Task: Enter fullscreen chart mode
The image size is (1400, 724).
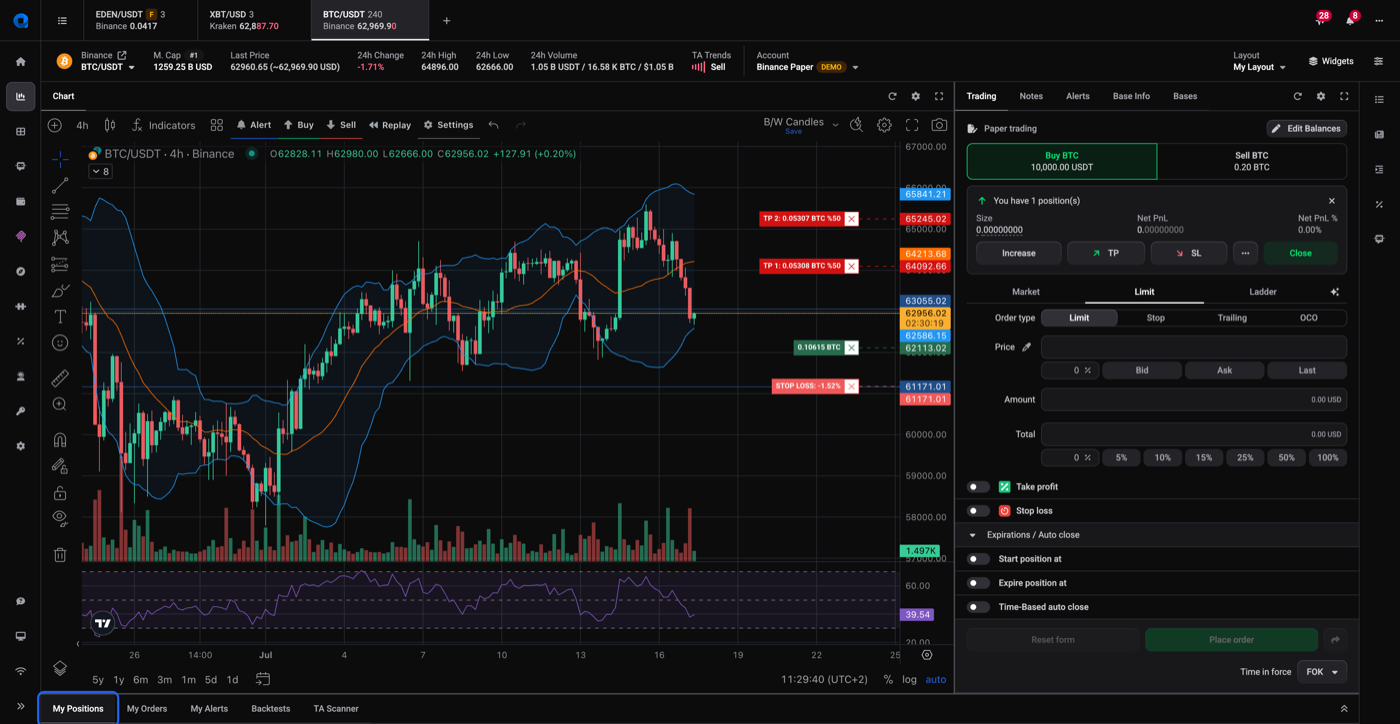Action: pos(912,125)
